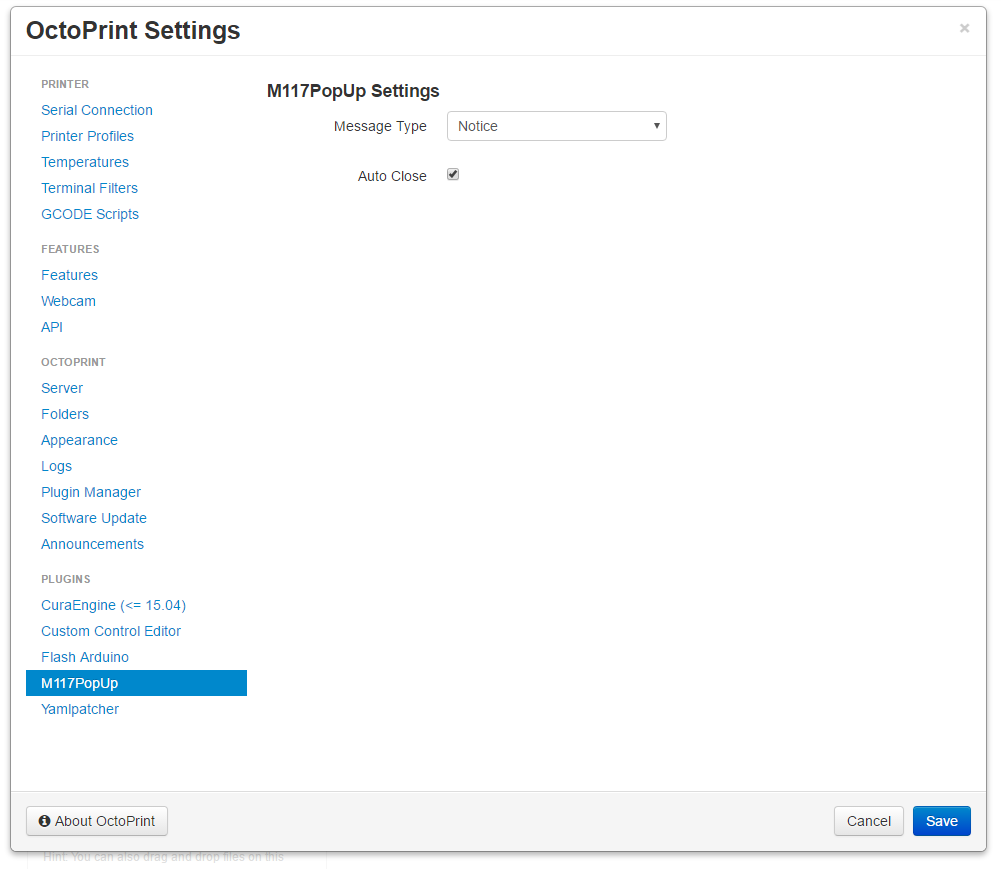
Task: Open Plugin Manager
Action: (91, 492)
